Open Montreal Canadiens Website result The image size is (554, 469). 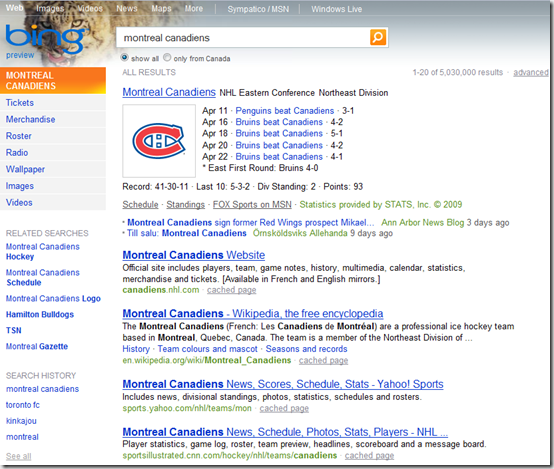coord(194,255)
